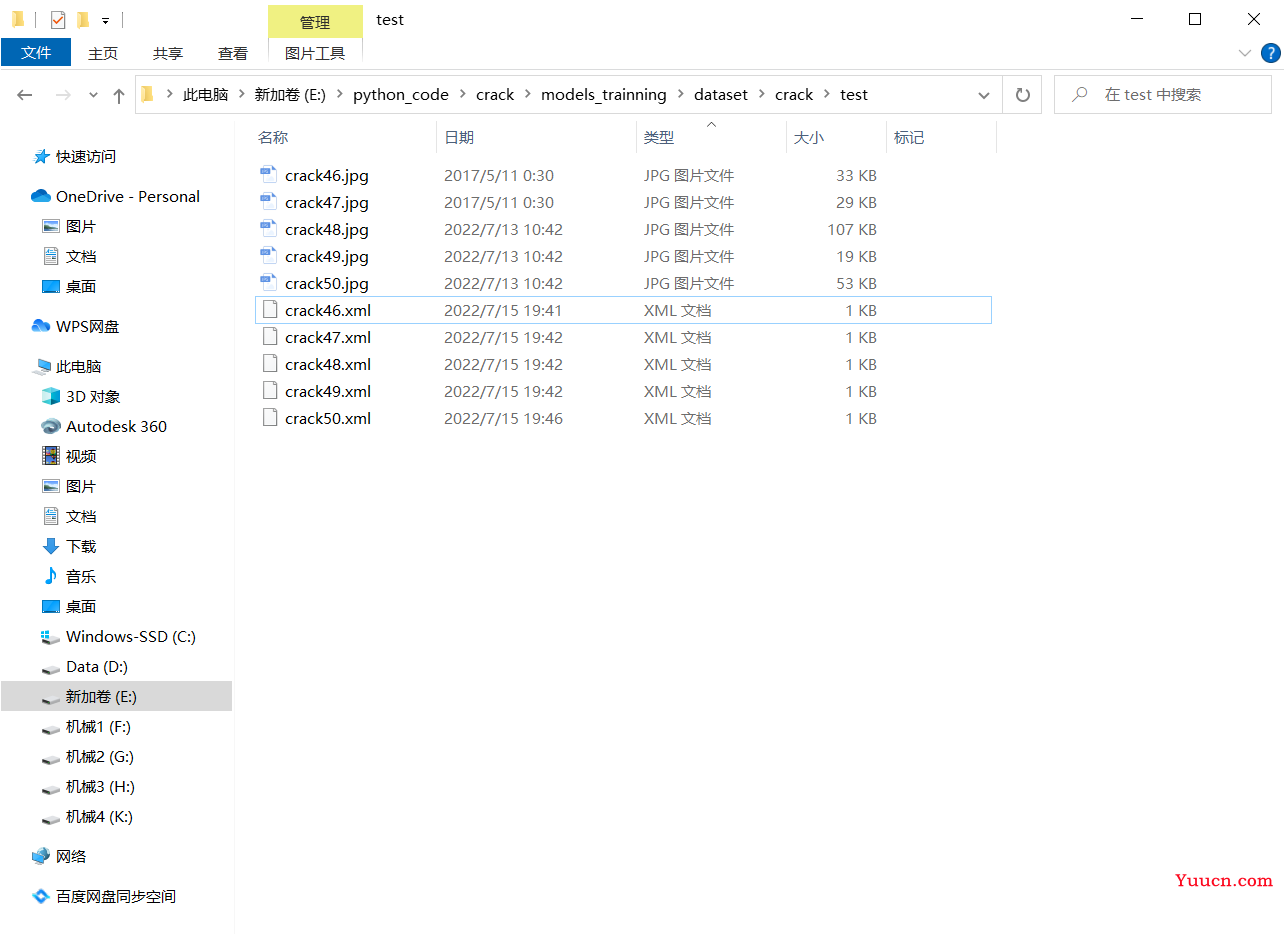Click the WPS网盘 cloud icon
Viewport: 1285px width, 935px height.
click(41, 326)
